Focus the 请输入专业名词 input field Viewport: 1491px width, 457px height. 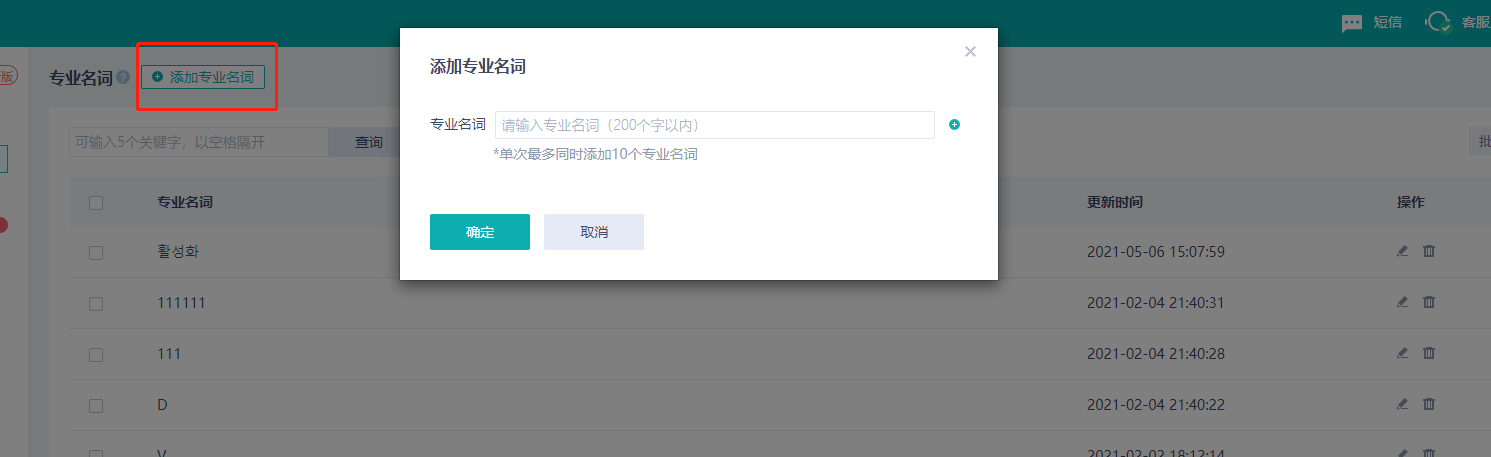[715, 125]
